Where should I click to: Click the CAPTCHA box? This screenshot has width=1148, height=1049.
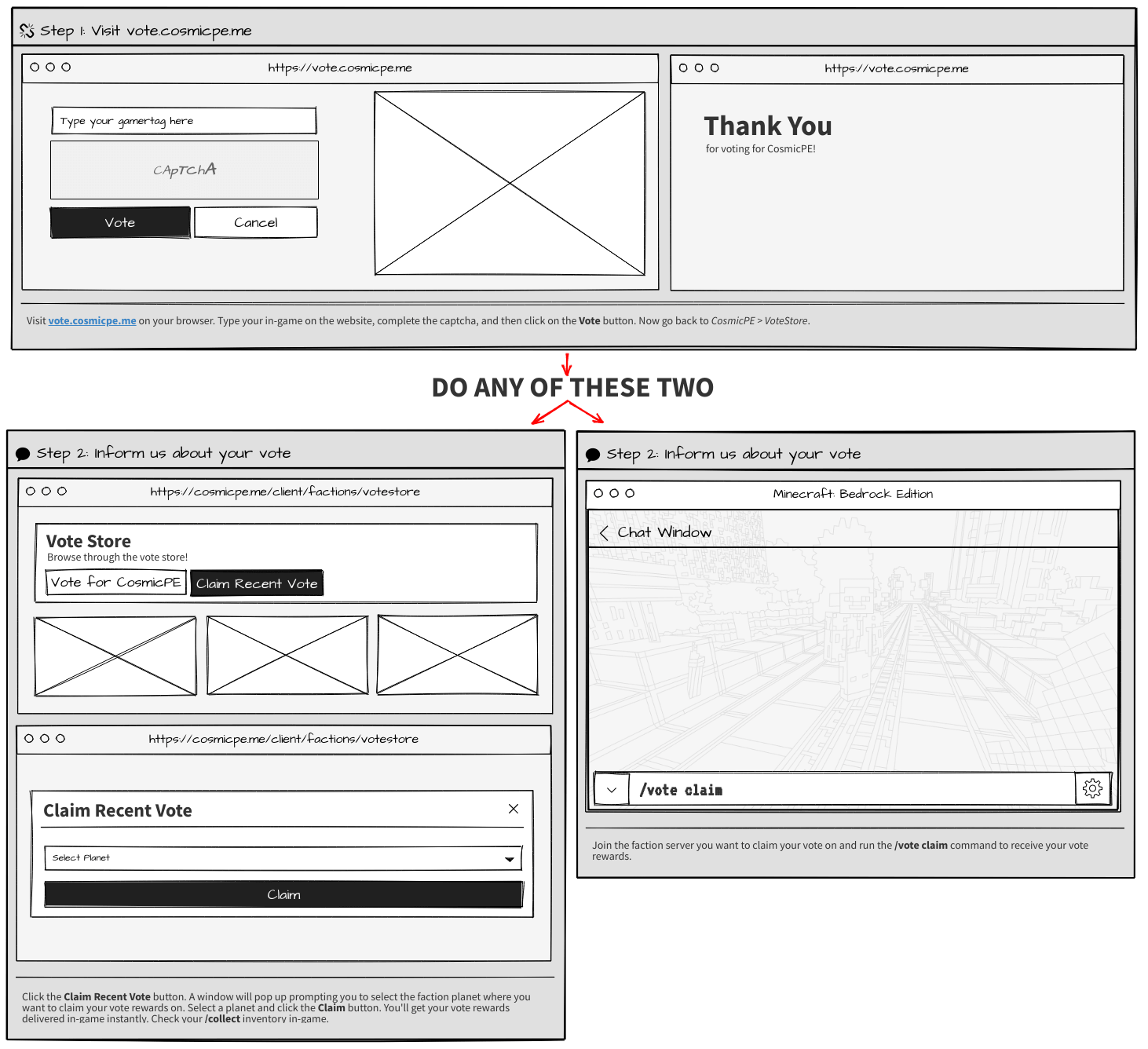coord(185,170)
